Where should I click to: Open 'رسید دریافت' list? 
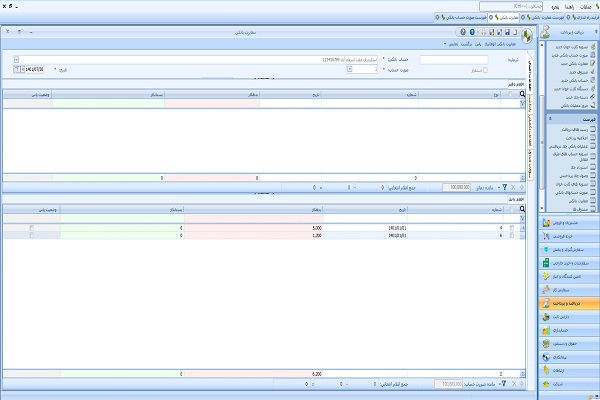pyautogui.click(x=577, y=129)
